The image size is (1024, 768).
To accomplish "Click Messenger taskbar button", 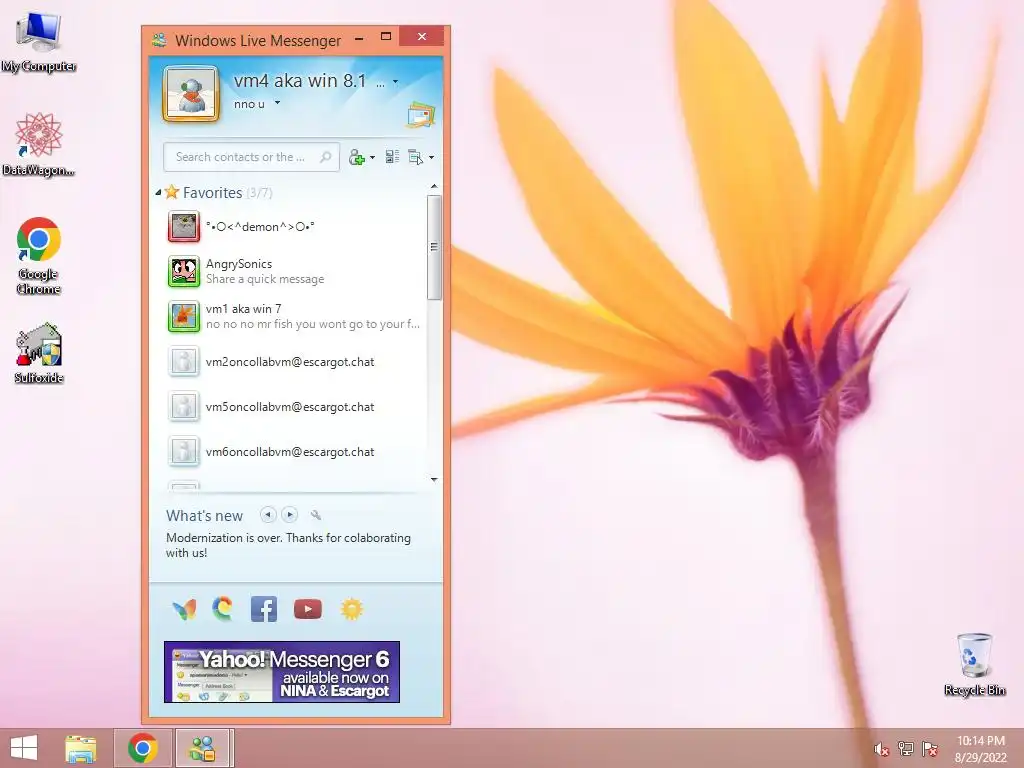I will coord(202,748).
